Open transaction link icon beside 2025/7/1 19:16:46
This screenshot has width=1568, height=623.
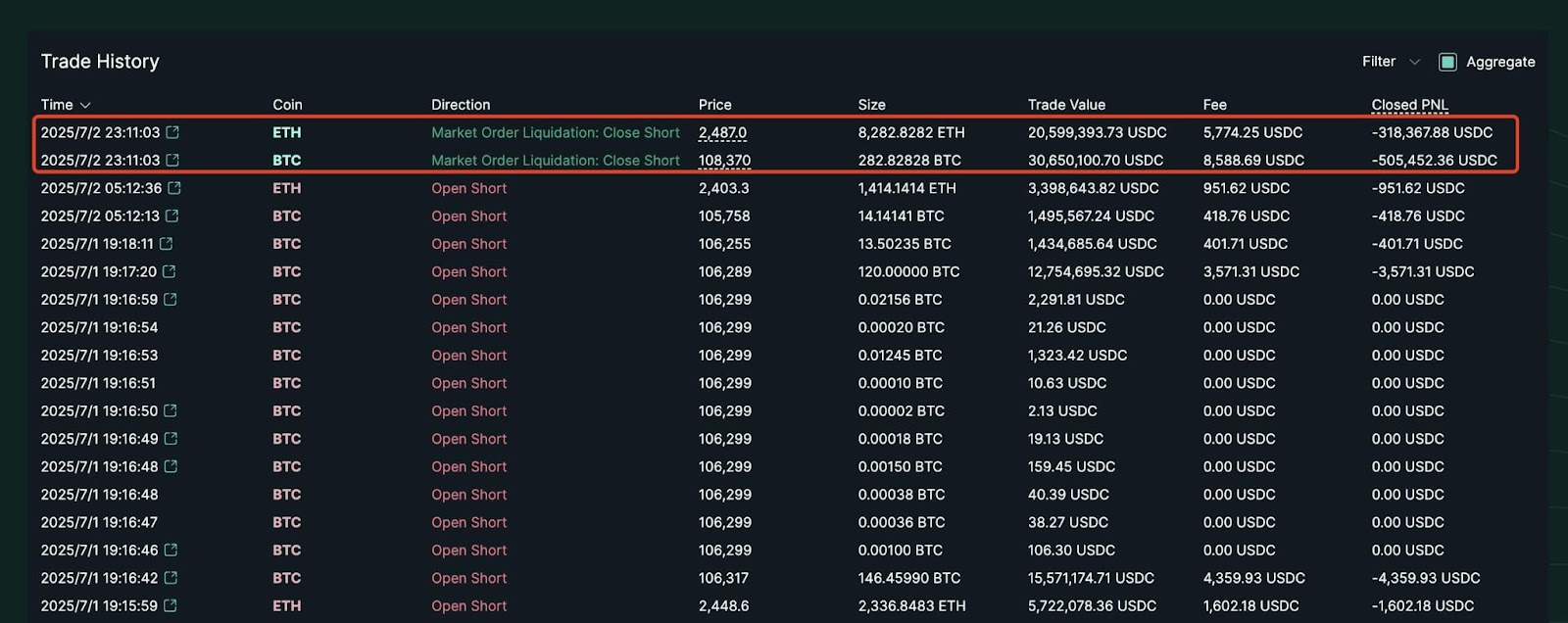point(171,550)
